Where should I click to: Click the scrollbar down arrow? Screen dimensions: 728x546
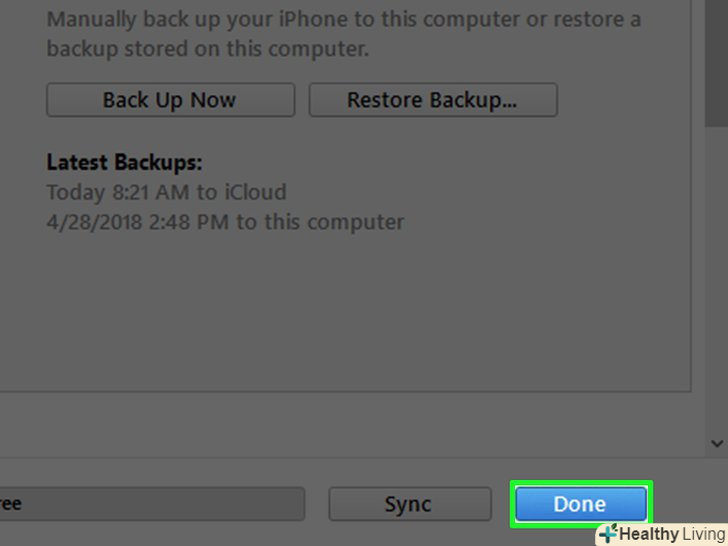tap(717, 443)
